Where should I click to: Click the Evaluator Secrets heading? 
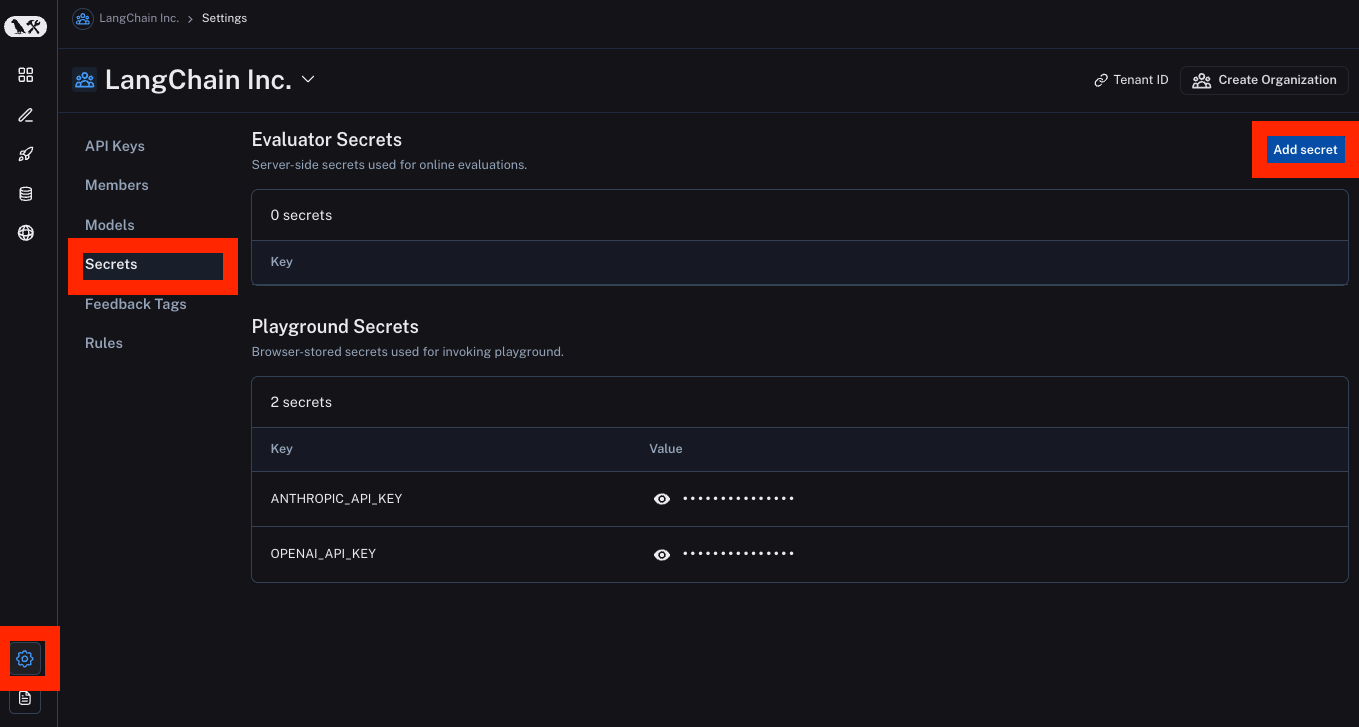[x=327, y=140]
